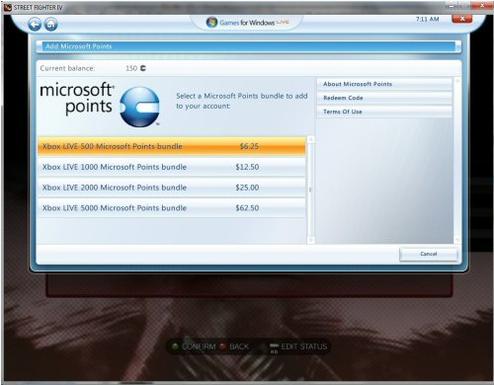Open the Redeem Code option
The image size is (494, 385).
coord(385,98)
